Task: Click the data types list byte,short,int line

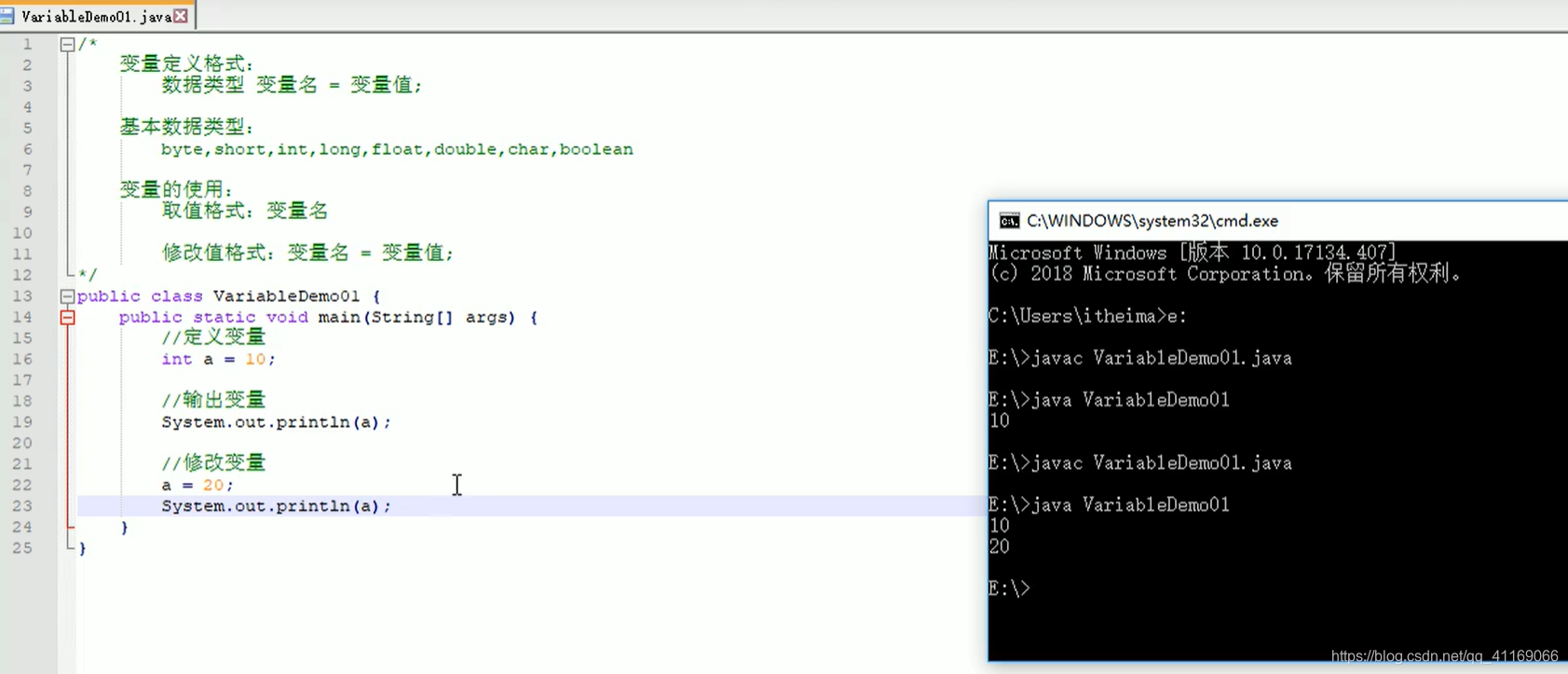Action: (397, 149)
